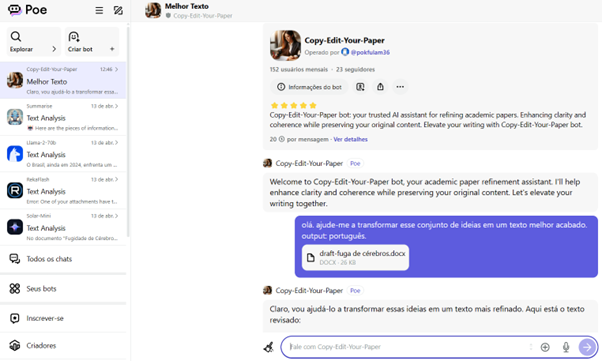Open Todos os chats

point(63,259)
